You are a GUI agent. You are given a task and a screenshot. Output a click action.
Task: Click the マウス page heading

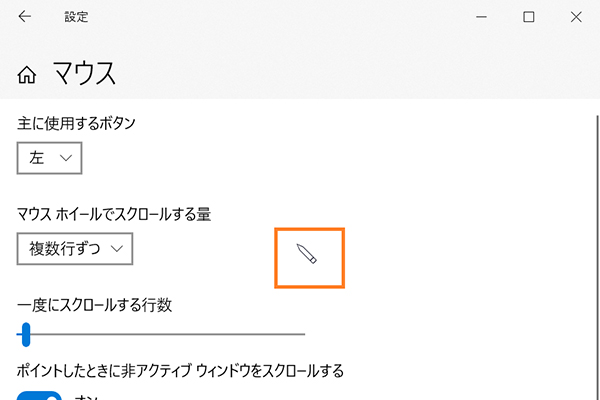point(84,73)
